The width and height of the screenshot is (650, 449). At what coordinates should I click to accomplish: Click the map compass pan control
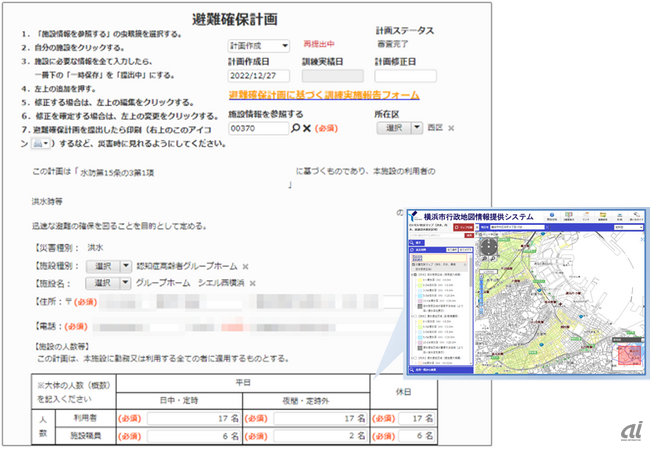(x=488, y=249)
